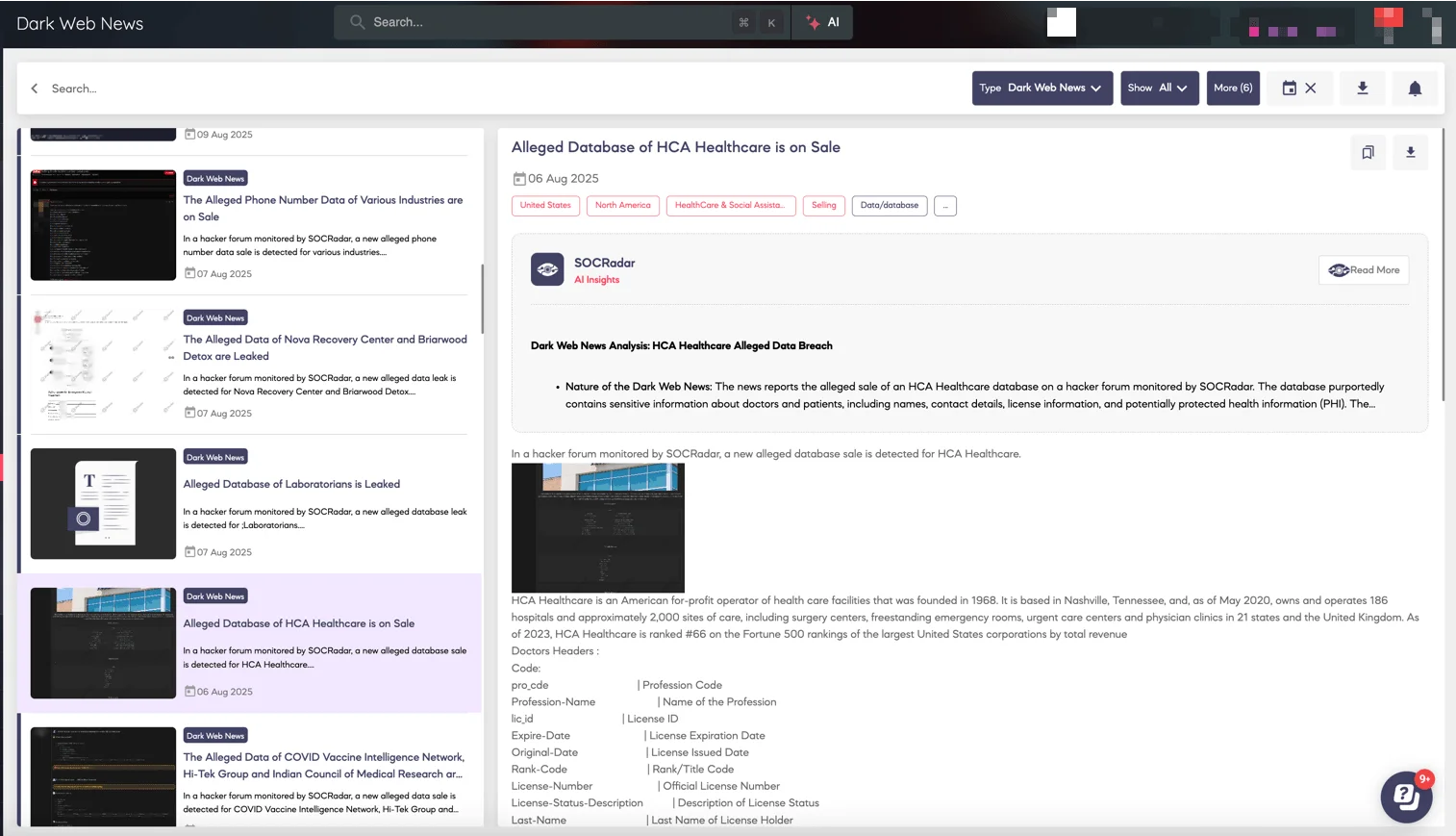
Task: Click the white square icon in header
Action: 1062,22
